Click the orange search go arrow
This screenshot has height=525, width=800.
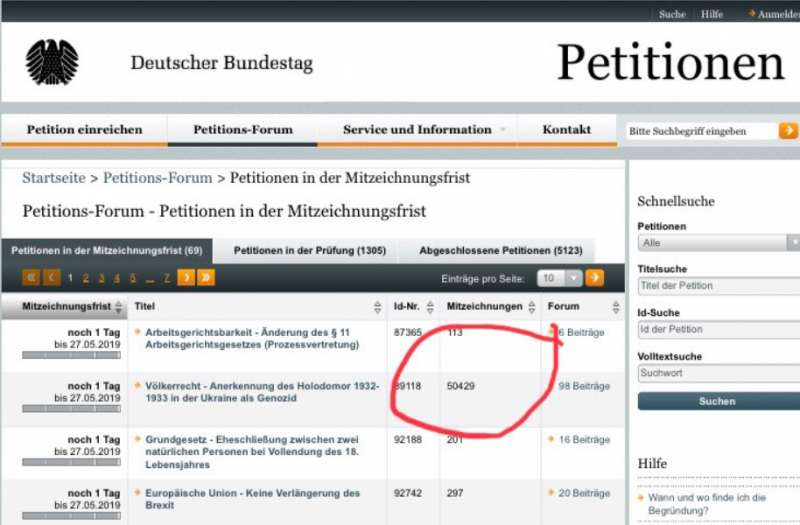[x=788, y=131]
